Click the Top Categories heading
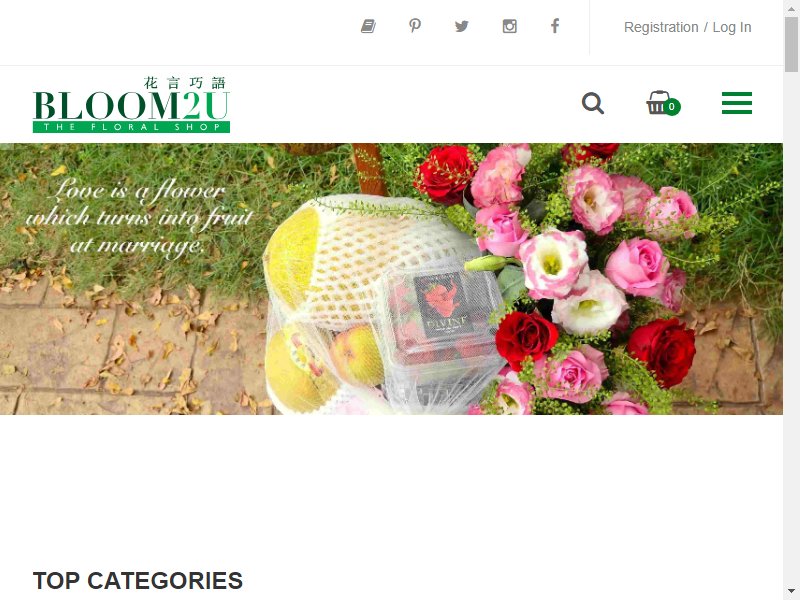 tap(138, 581)
